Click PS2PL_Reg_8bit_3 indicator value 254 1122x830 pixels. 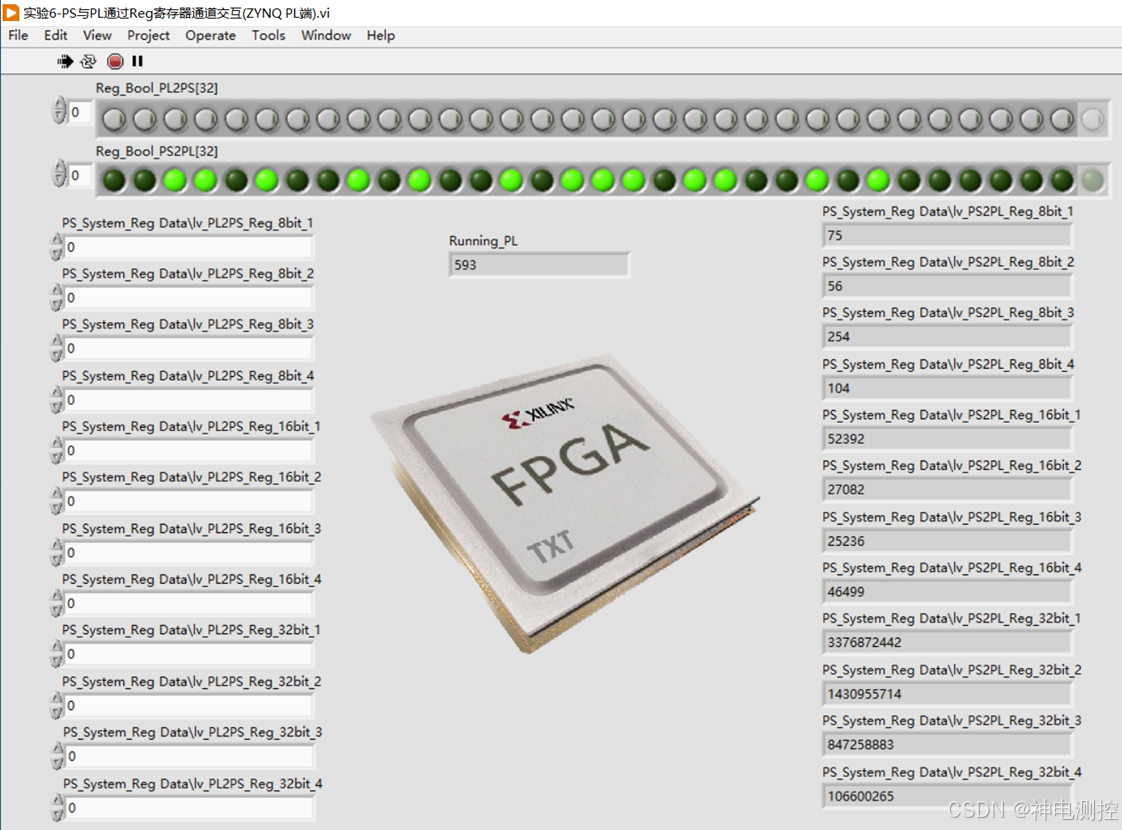click(947, 337)
